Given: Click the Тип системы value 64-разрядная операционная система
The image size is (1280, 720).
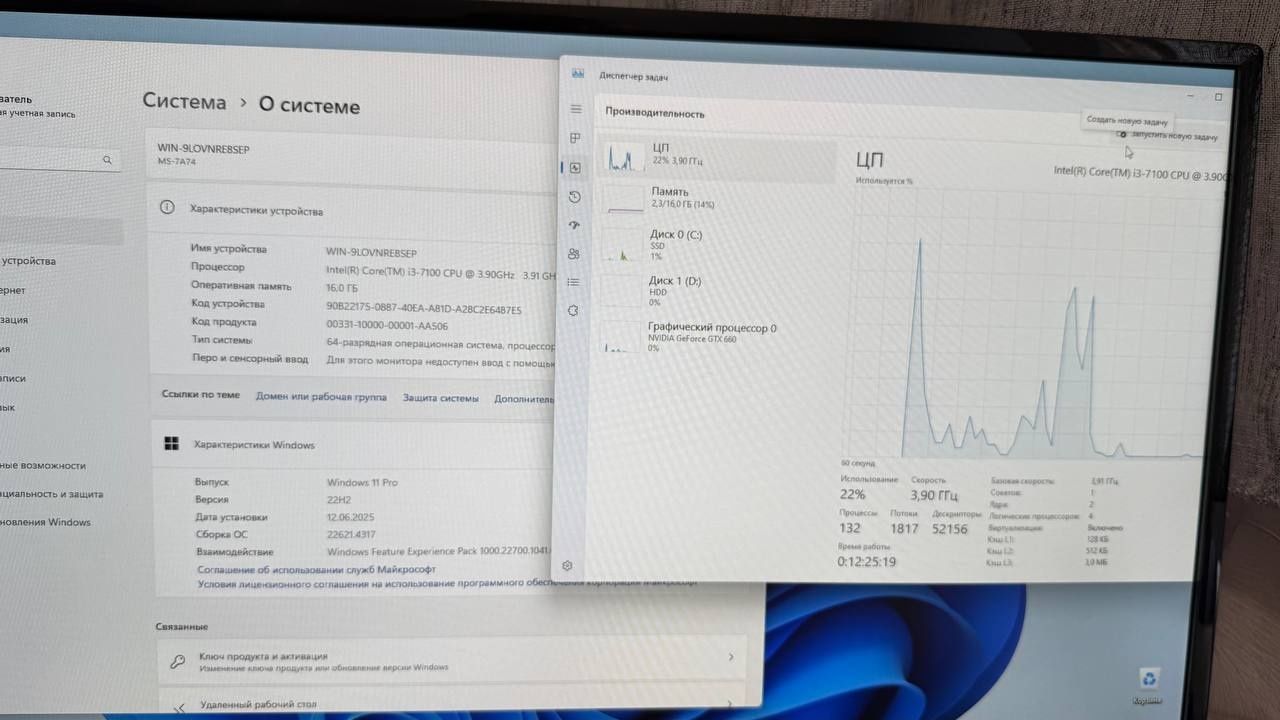Looking at the screenshot, I should click(441, 343).
